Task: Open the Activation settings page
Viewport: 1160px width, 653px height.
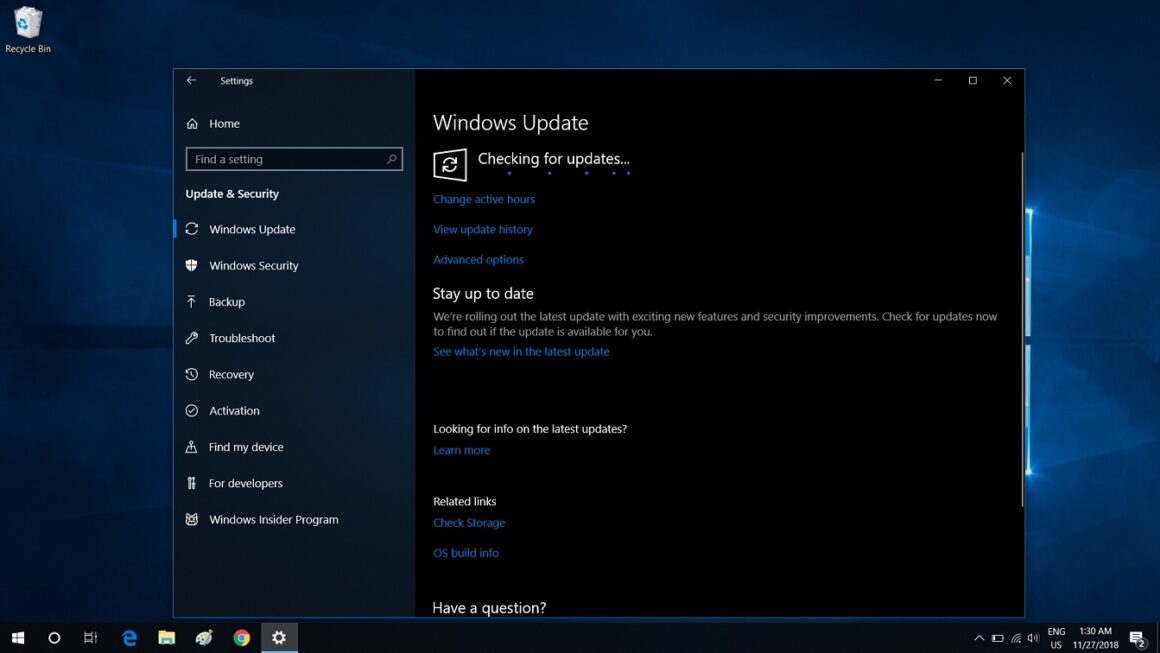Action: coord(234,410)
